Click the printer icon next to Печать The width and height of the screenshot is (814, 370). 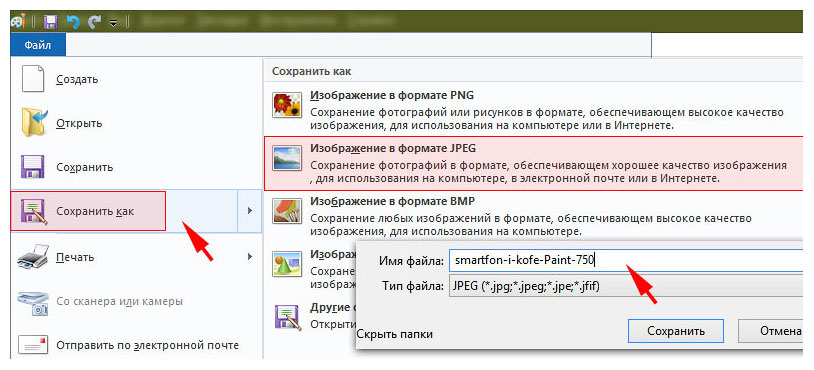(x=33, y=256)
